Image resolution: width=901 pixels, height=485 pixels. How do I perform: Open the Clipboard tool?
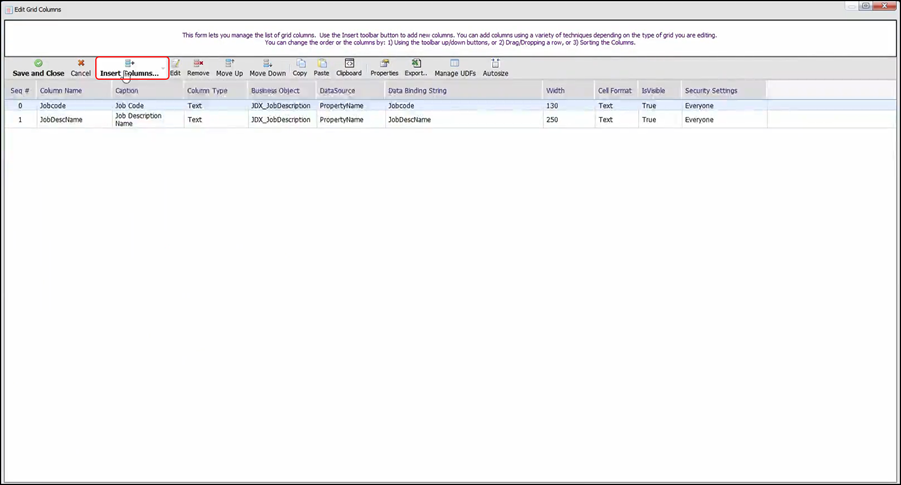[x=349, y=68]
